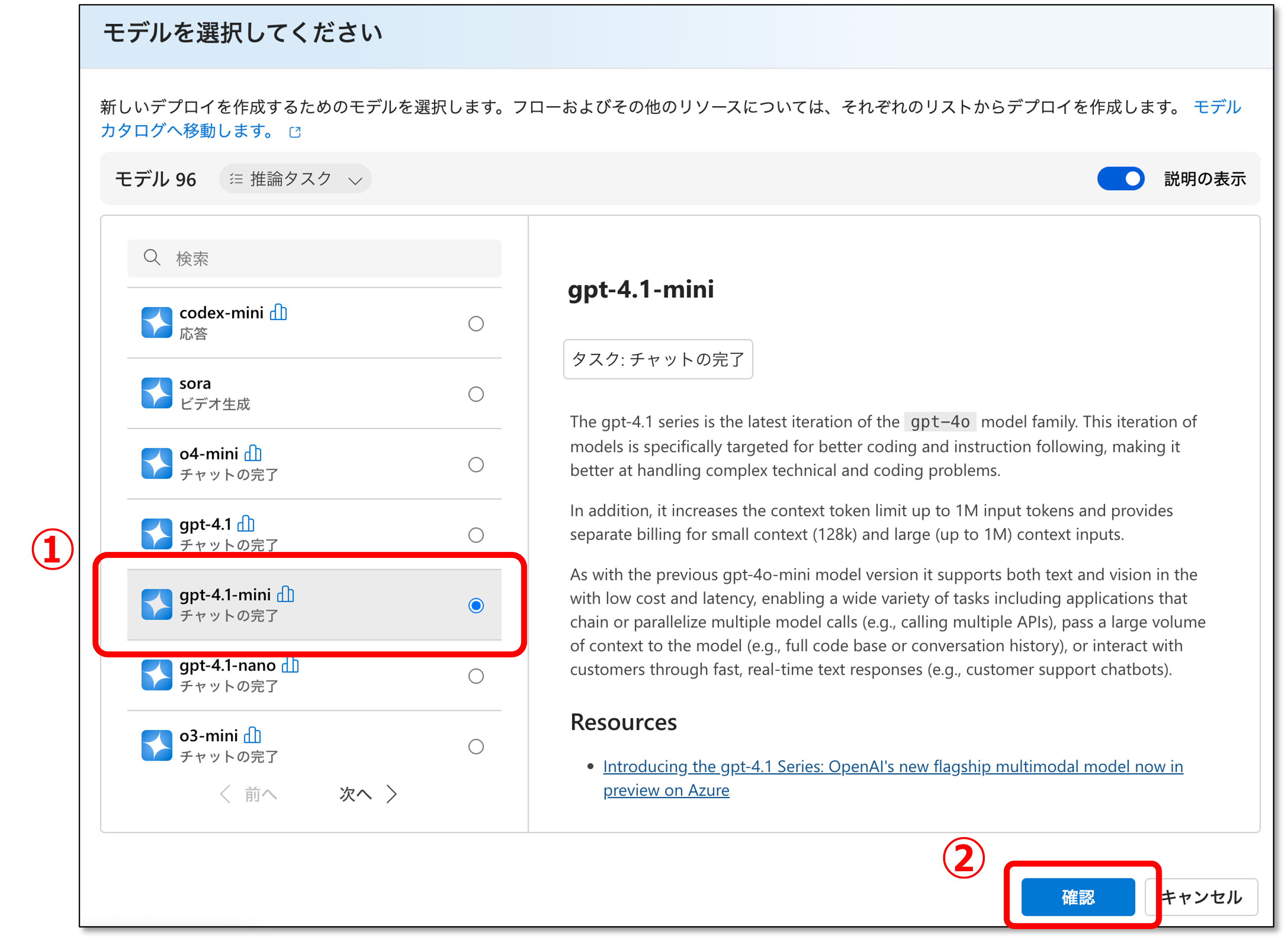Click the o3-mini model name text
1288x941 pixels.
(208, 736)
